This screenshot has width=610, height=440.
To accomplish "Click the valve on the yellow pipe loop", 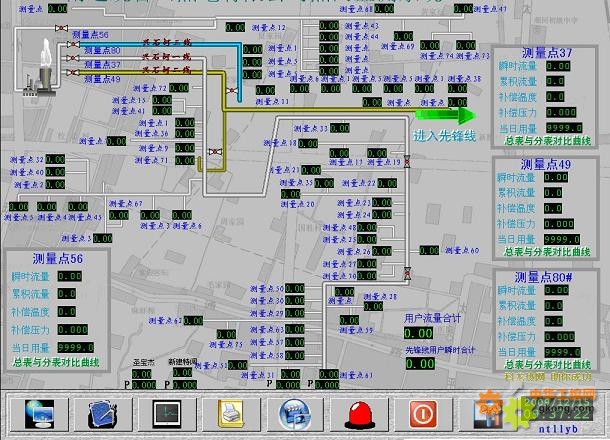I will point(215,151).
